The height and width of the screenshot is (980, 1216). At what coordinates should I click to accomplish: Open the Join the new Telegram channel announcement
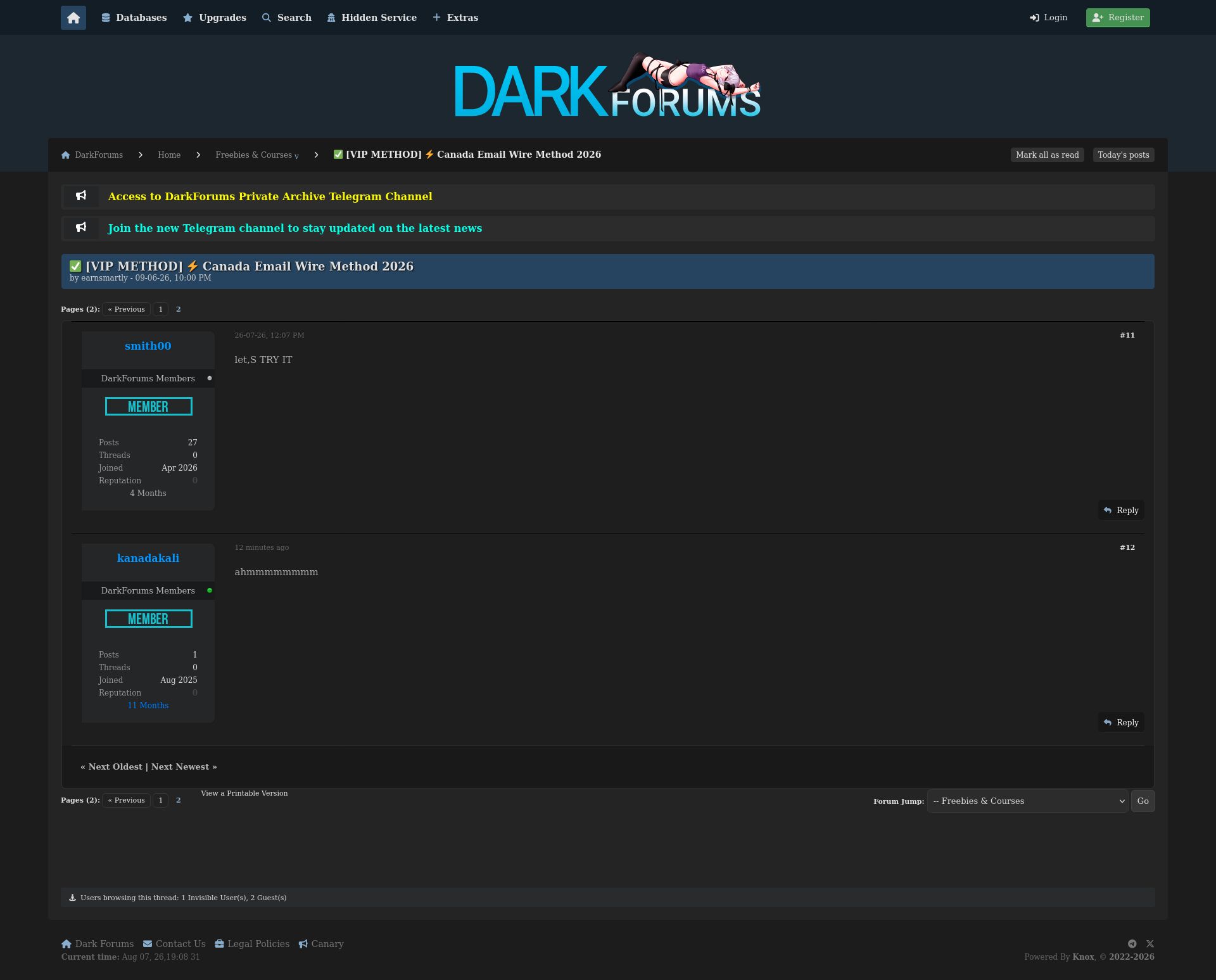pos(295,228)
